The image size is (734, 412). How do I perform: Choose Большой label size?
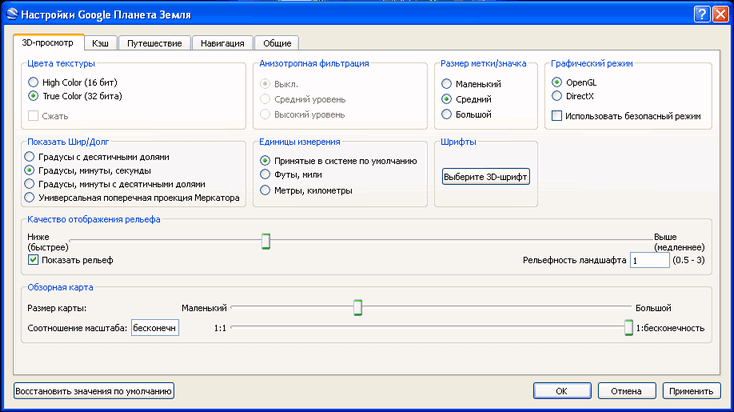click(467, 115)
